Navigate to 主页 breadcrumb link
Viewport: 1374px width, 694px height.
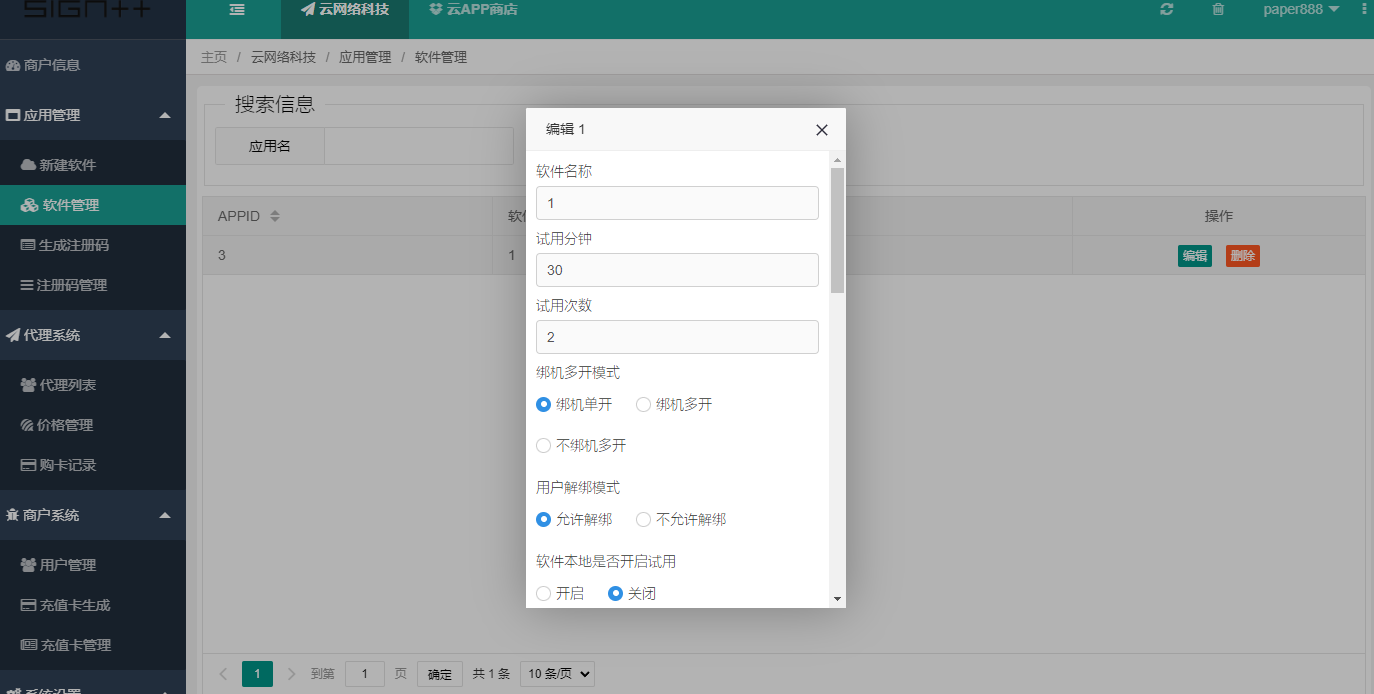point(214,57)
